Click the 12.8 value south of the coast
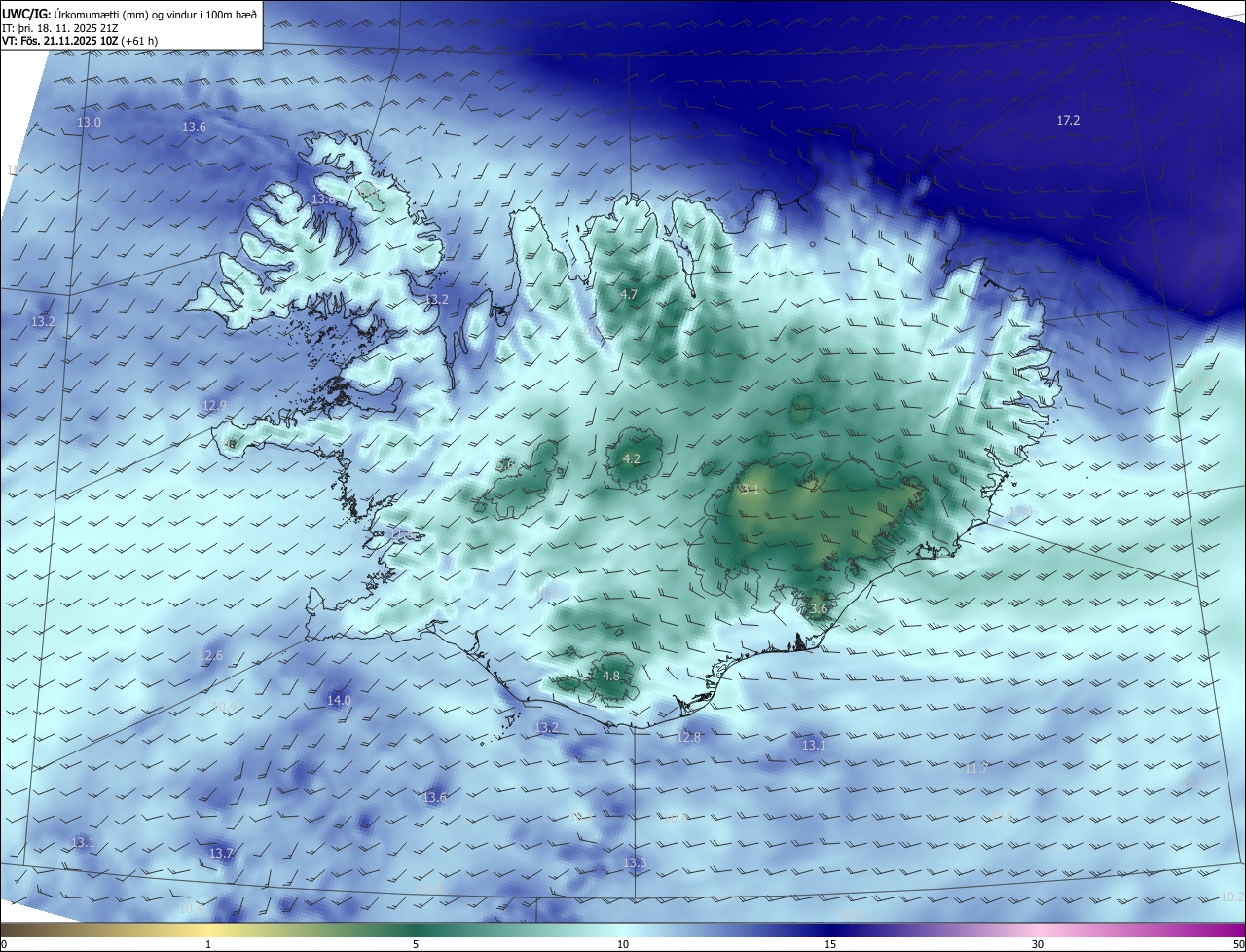1246x952 pixels. 688,738
